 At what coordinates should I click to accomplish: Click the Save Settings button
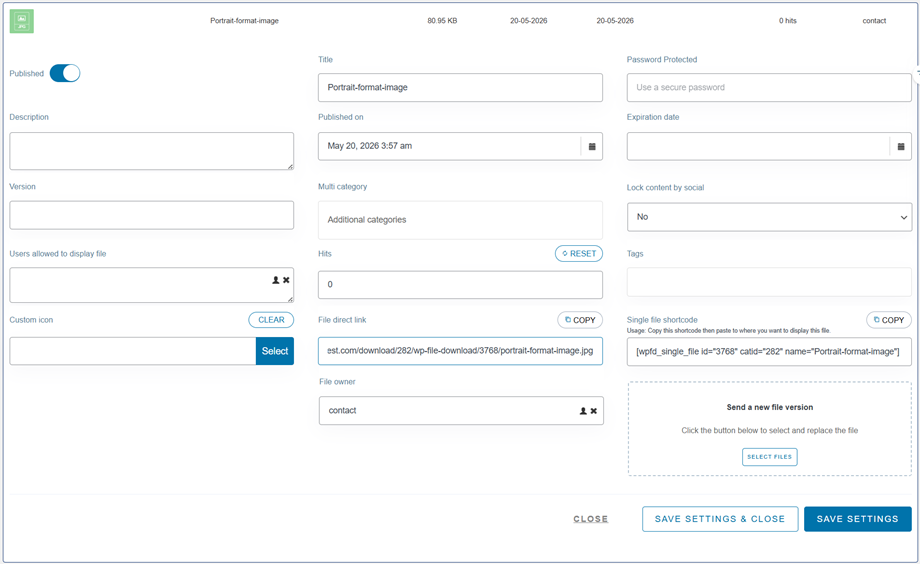(857, 519)
